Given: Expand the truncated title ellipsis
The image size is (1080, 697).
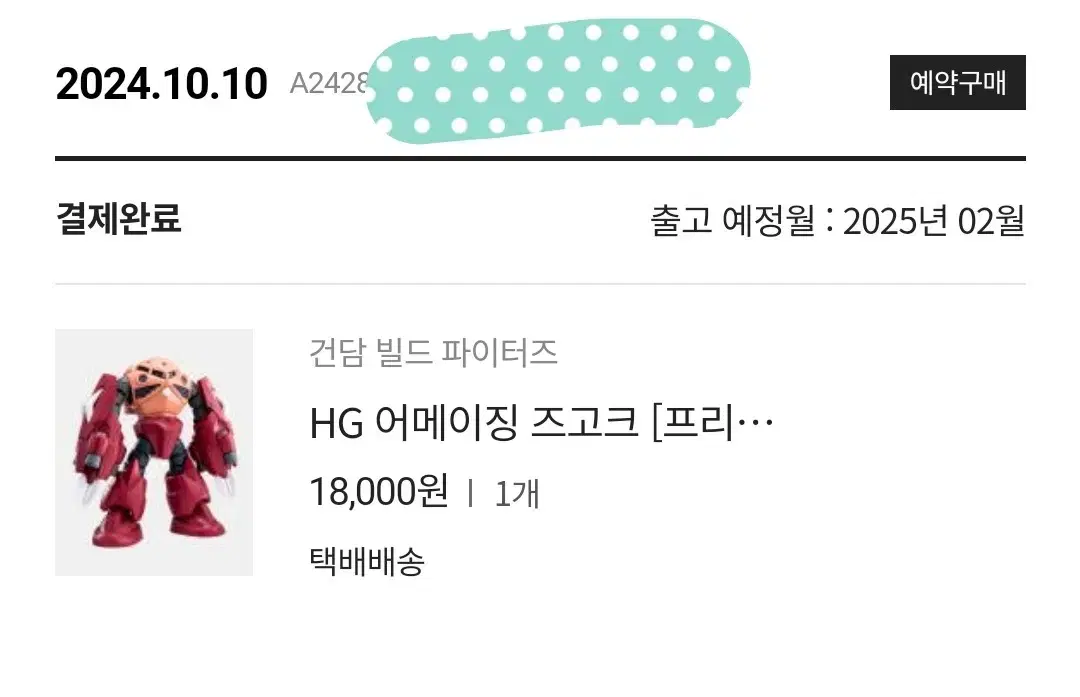Looking at the screenshot, I should [756, 420].
